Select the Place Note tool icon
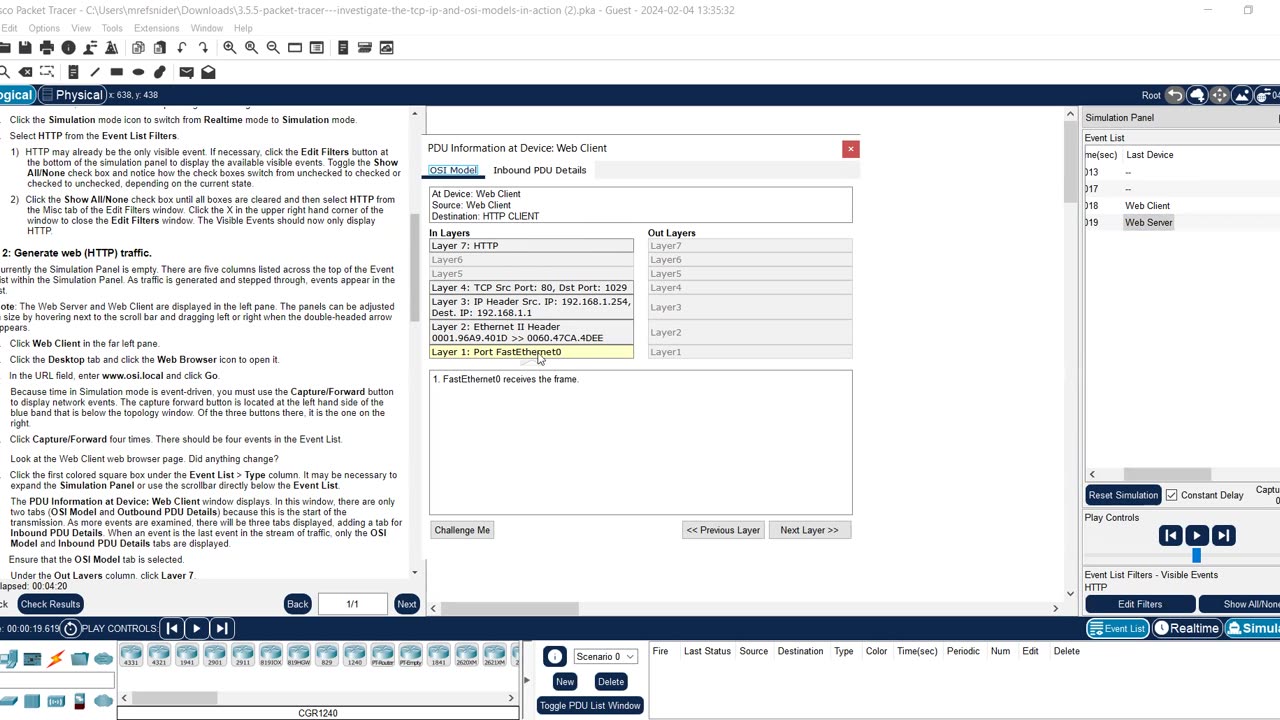The width and height of the screenshot is (1280, 720). tap(73, 72)
